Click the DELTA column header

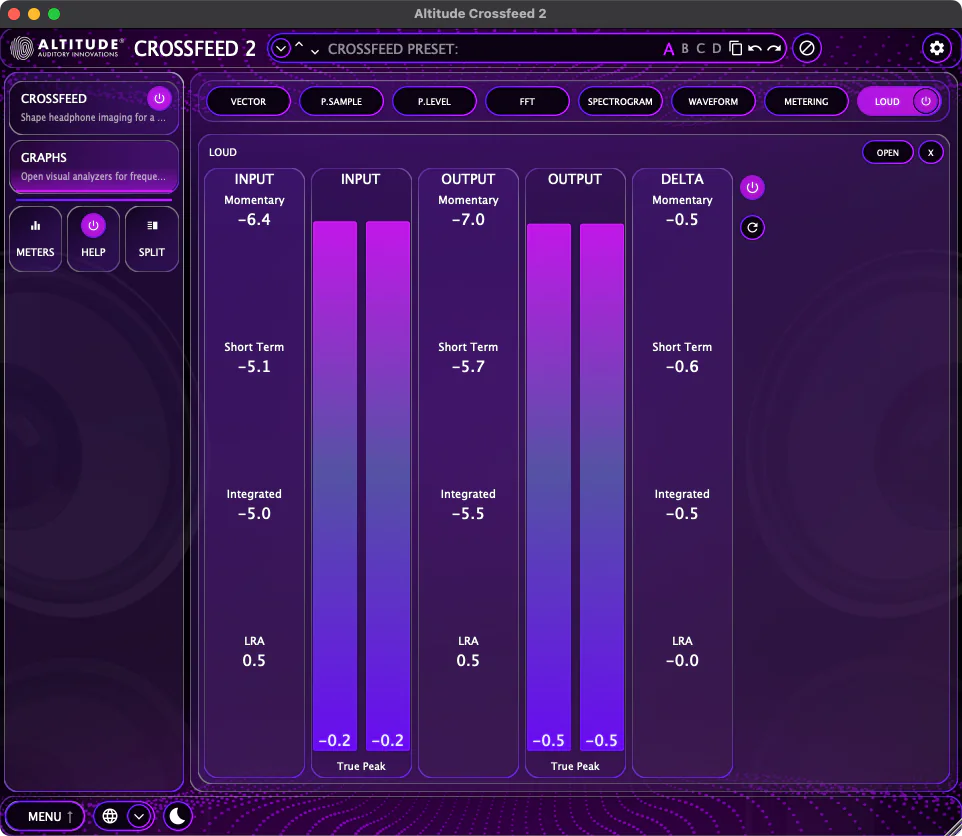tap(682, 179)
